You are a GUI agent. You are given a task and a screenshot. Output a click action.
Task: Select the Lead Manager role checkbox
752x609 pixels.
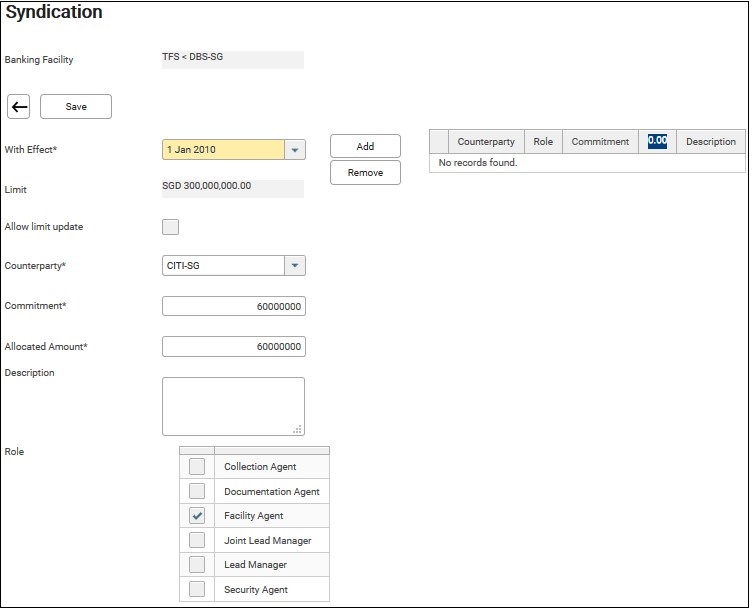point(197,565)
